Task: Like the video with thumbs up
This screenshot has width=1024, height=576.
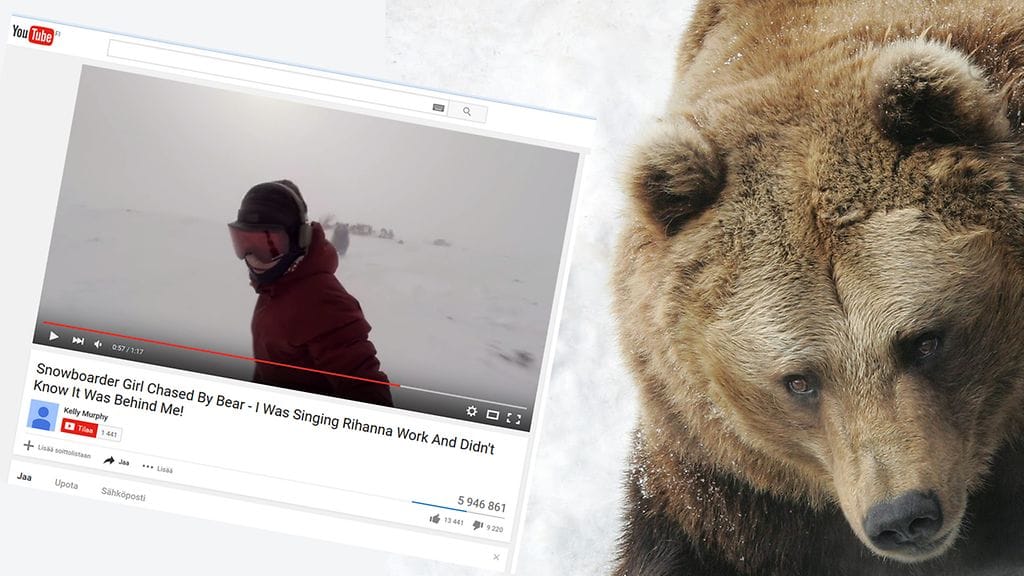Action: 435,519
